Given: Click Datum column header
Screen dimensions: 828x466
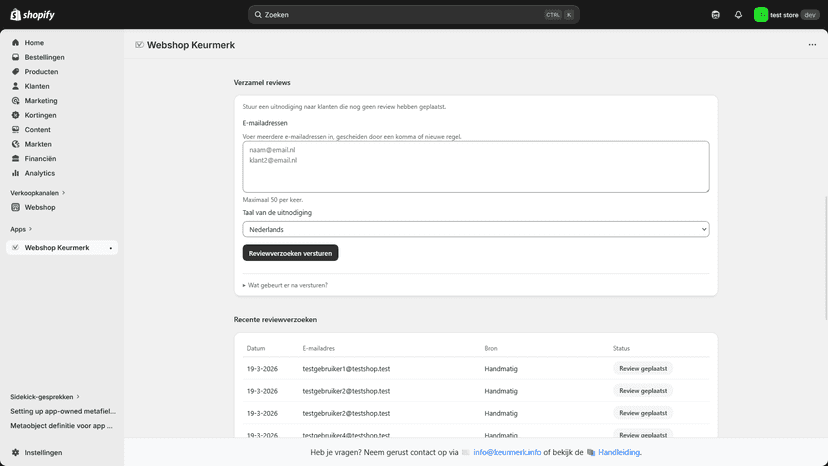Looking at the screenshot, I should tap(256, 349).
